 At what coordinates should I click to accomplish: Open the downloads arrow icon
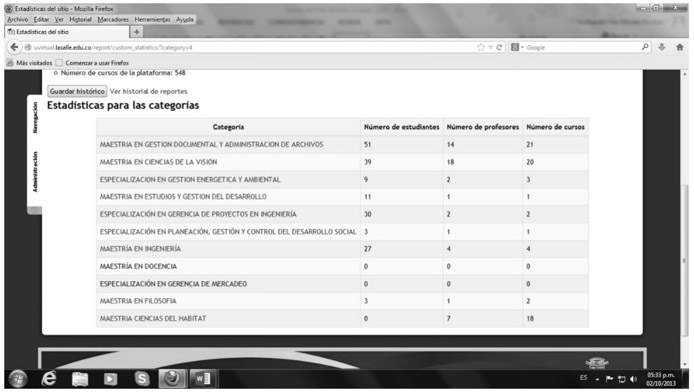pos(662,47)
